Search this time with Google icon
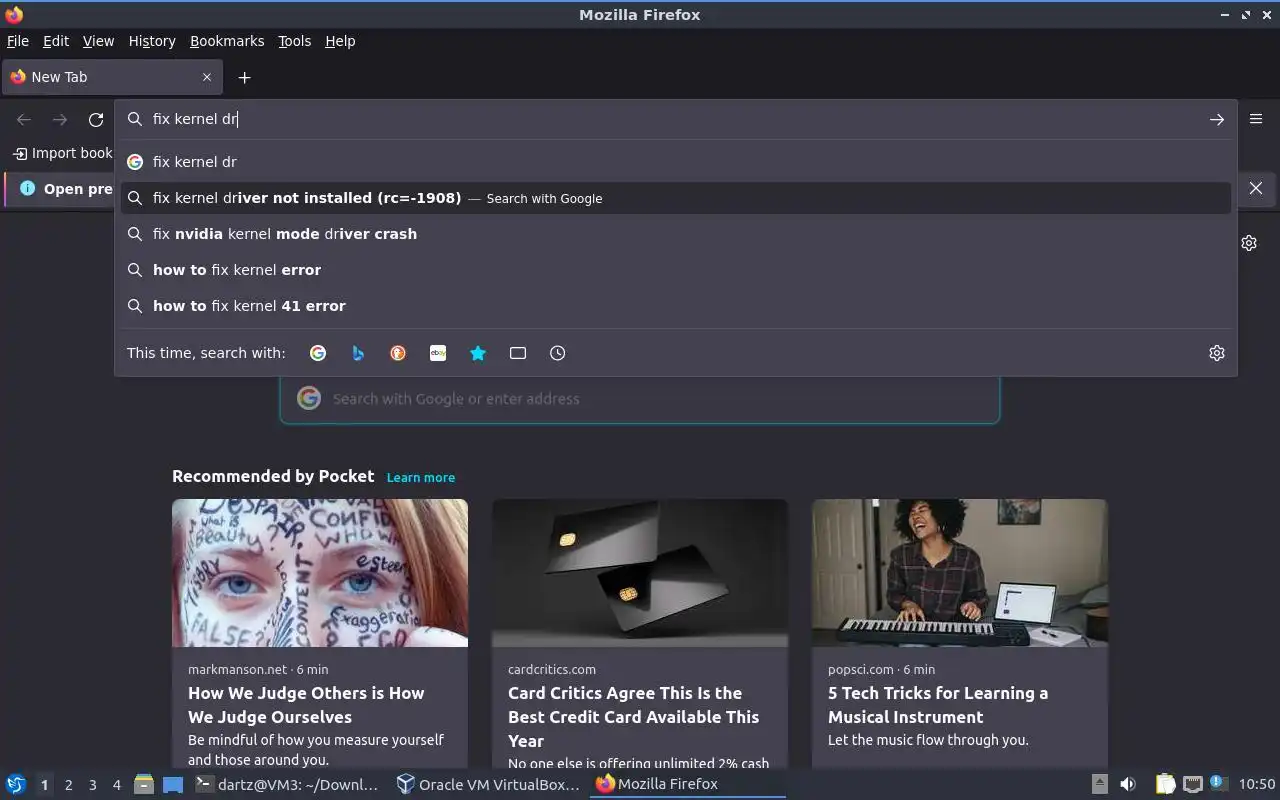 (318, 353)
